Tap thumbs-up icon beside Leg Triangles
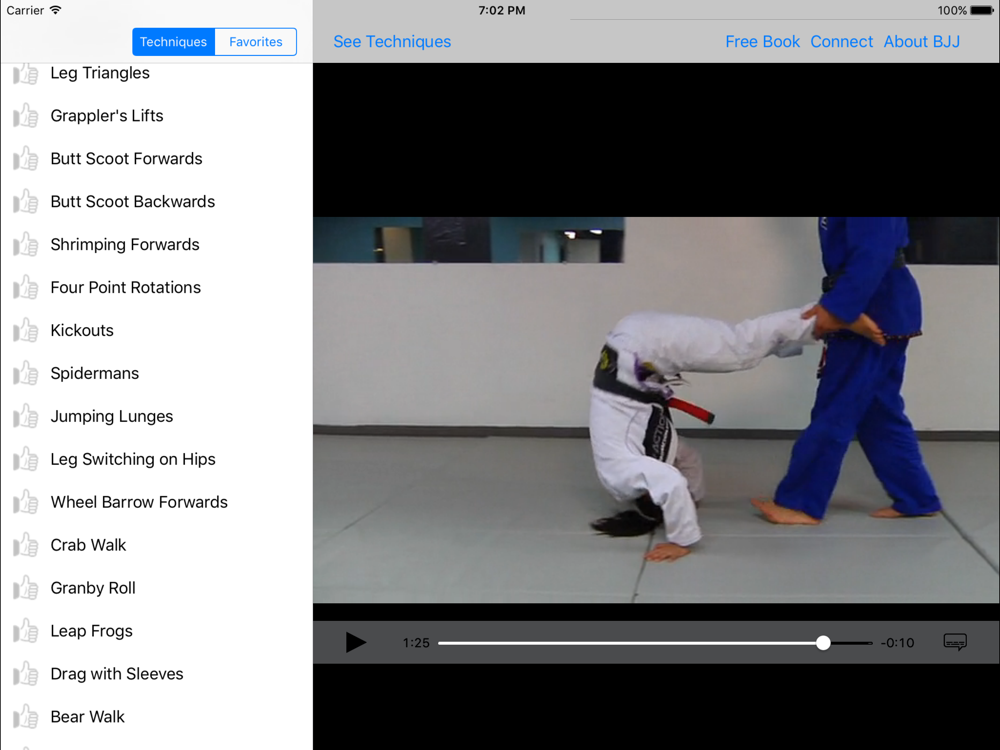Viewport: 1000px width, 750px height. (26, 73)
